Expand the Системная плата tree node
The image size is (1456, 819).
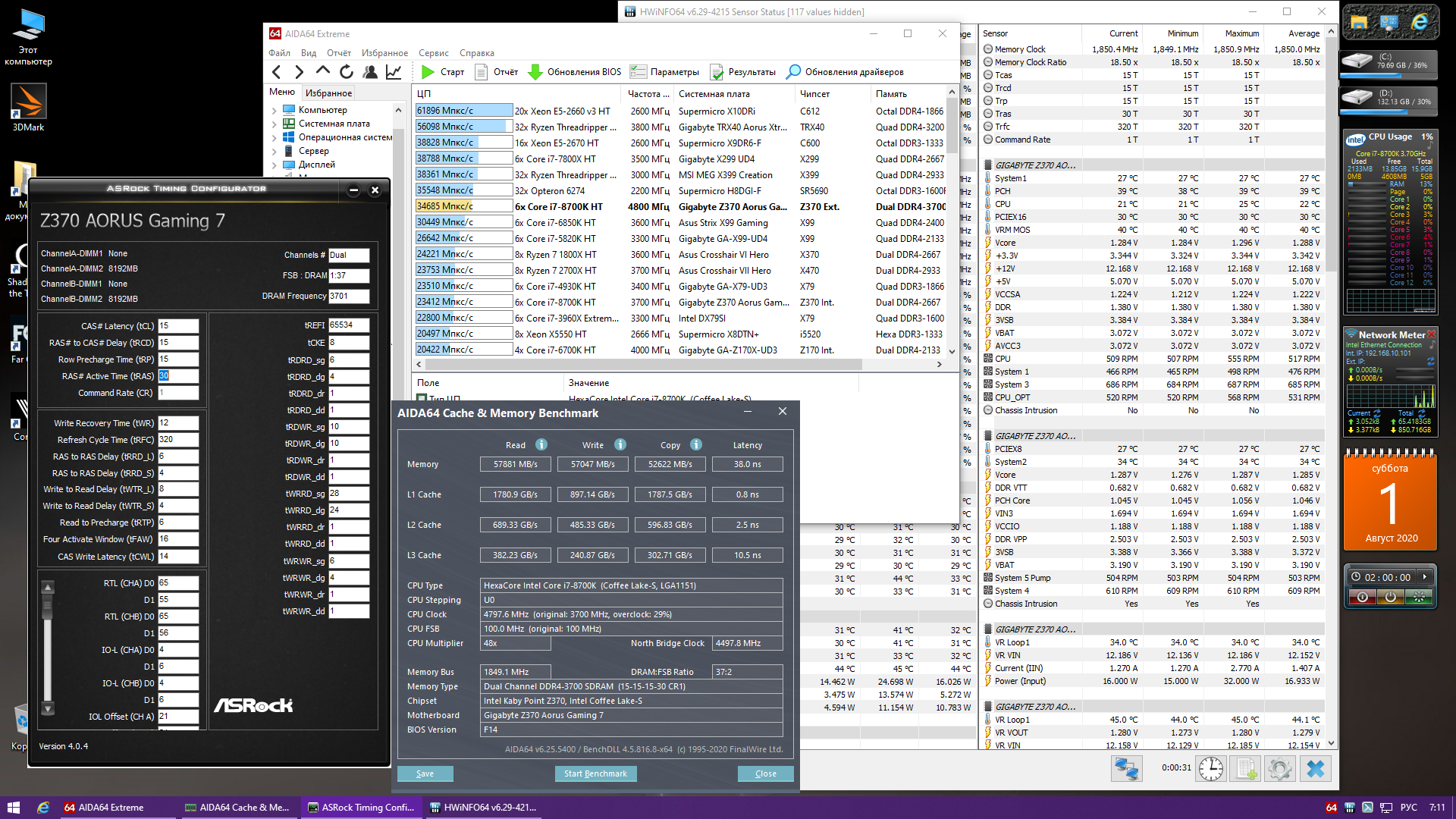click(x=275, y=124)
